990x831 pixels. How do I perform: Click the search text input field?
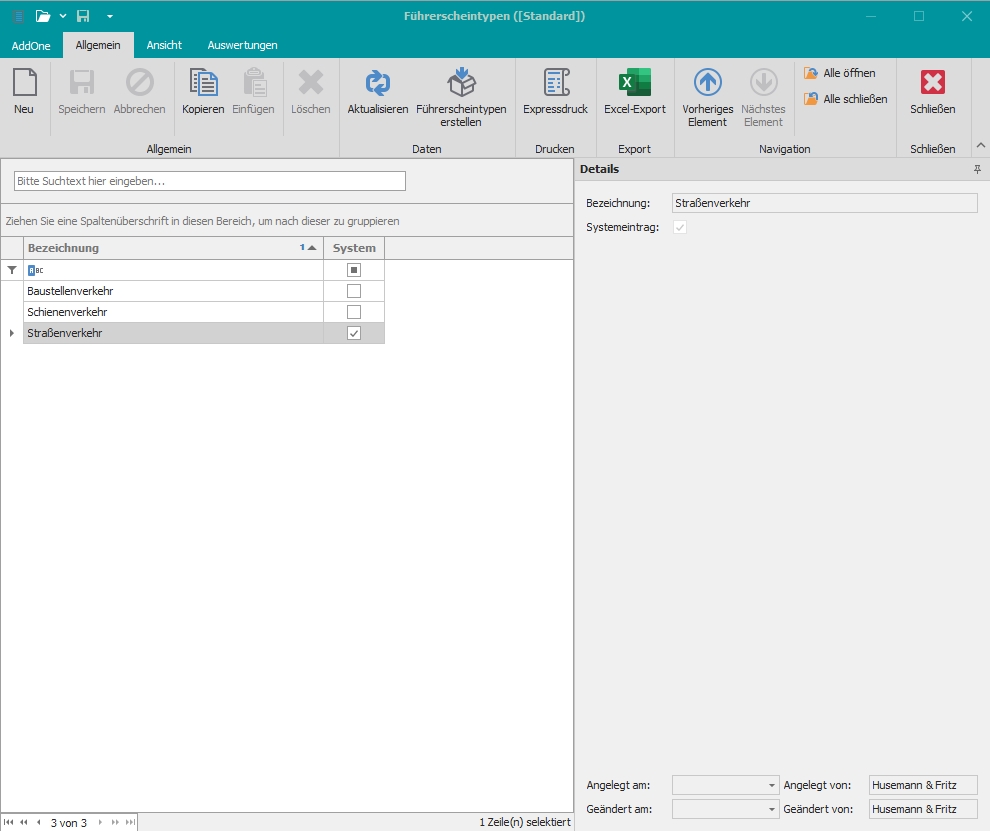[210, 181]
